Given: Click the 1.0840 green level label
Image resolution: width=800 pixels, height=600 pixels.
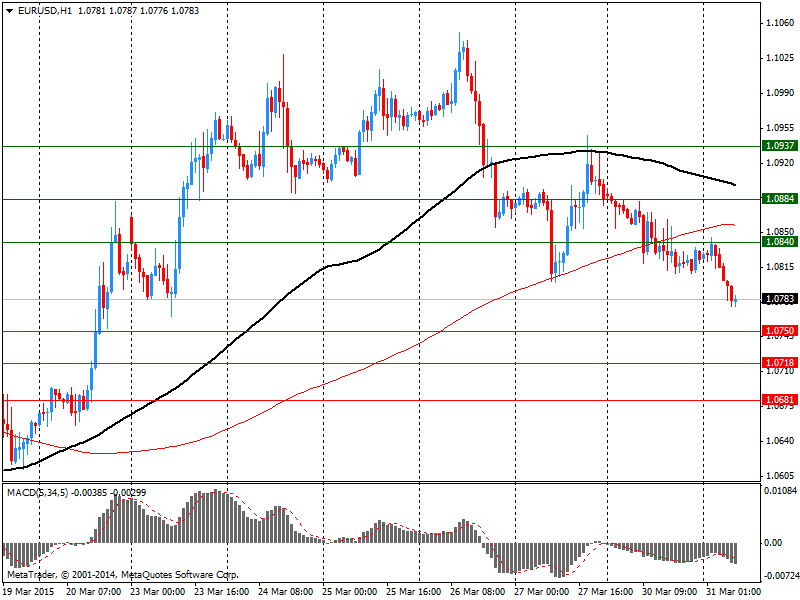Looking at the screenshot, I should [x=780, y=242].
